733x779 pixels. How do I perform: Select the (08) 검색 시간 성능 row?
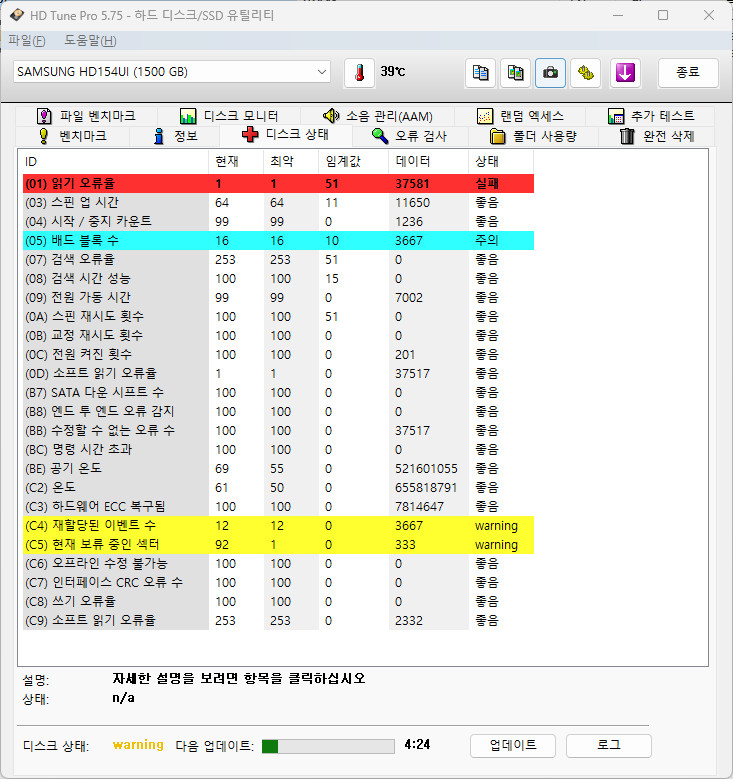pos(278,279)
